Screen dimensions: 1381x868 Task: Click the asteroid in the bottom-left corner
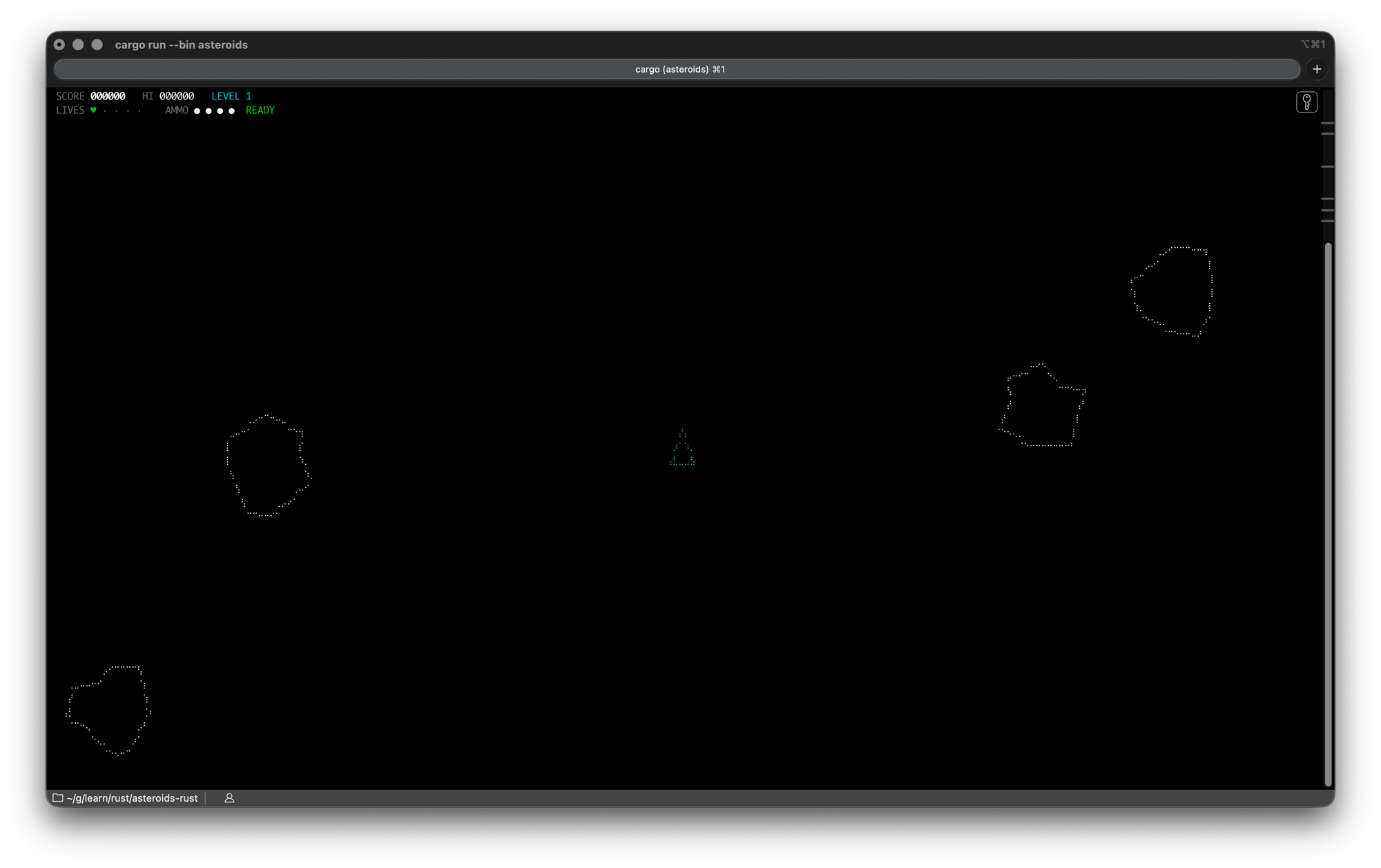click(x=108, y=711)
